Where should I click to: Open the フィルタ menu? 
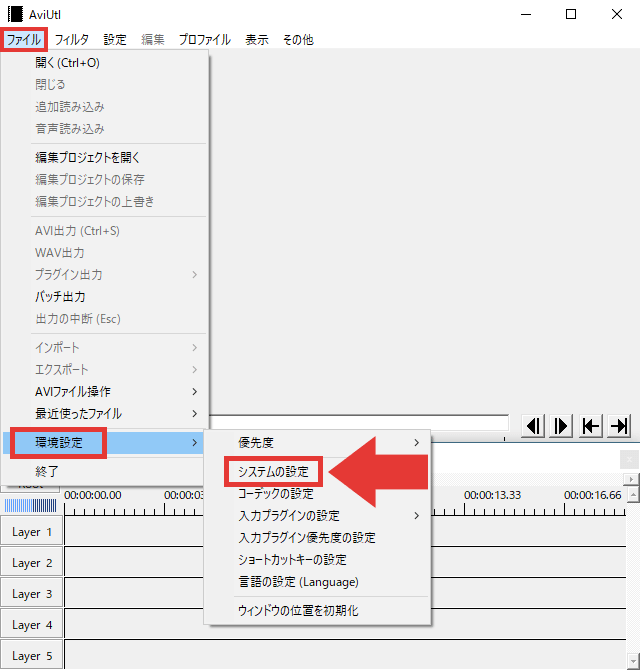[72, 40]
